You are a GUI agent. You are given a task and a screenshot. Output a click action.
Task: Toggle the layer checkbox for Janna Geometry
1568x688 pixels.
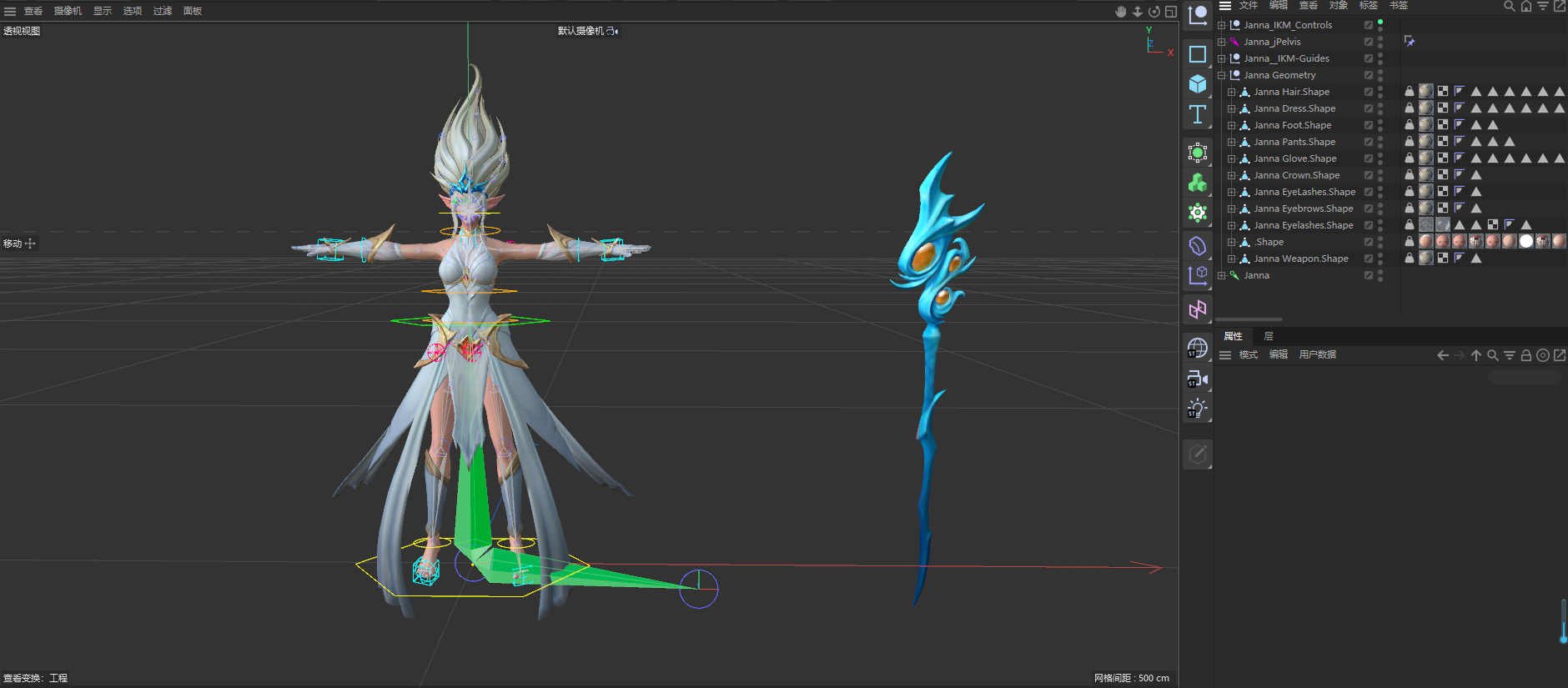(x=1369, y=75)
